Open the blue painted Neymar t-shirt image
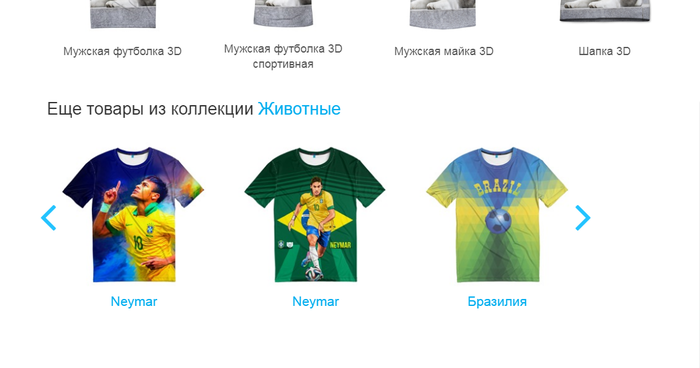This screenshot has height=368, width=700. [x=133, y=214]
